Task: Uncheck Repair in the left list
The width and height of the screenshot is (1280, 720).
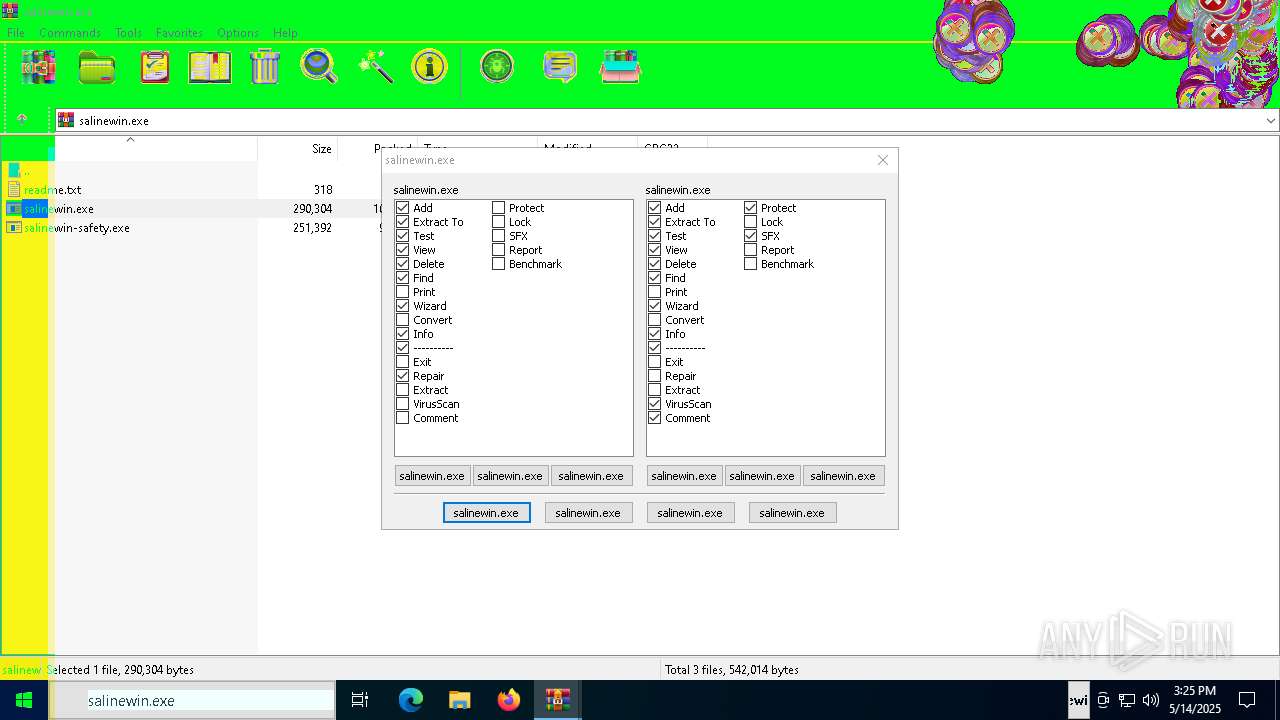Action: click(x=403, y=376)
